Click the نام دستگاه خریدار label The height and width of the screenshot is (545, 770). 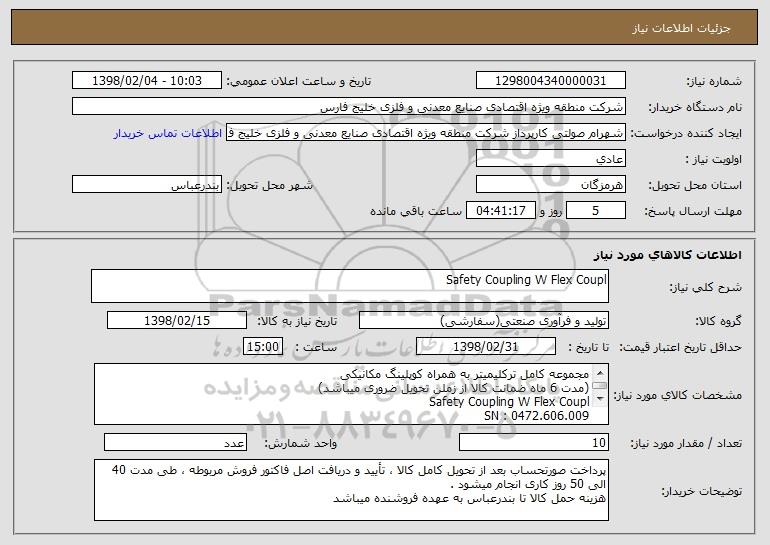695,107
